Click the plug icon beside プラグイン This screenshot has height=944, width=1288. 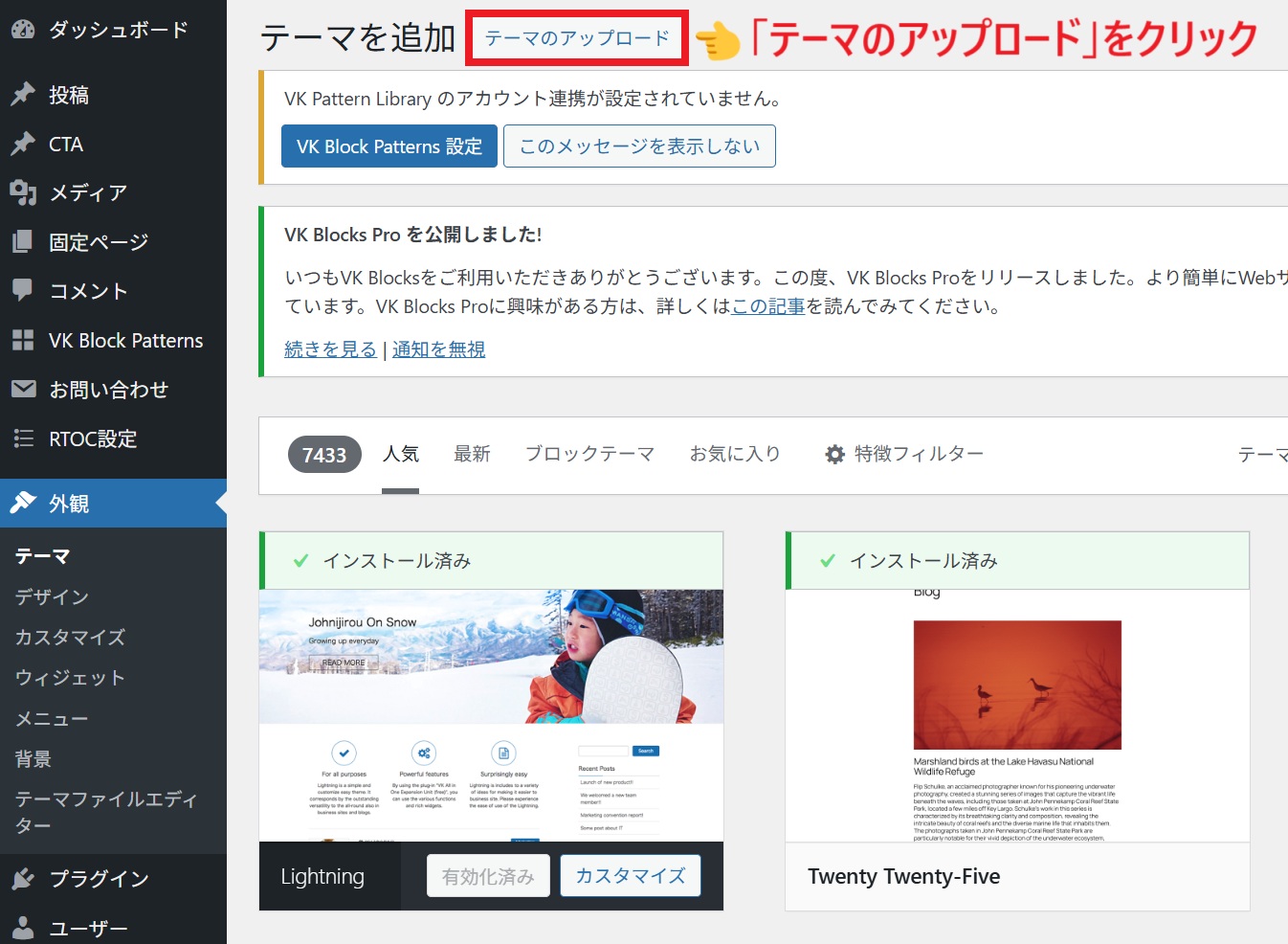23,878
